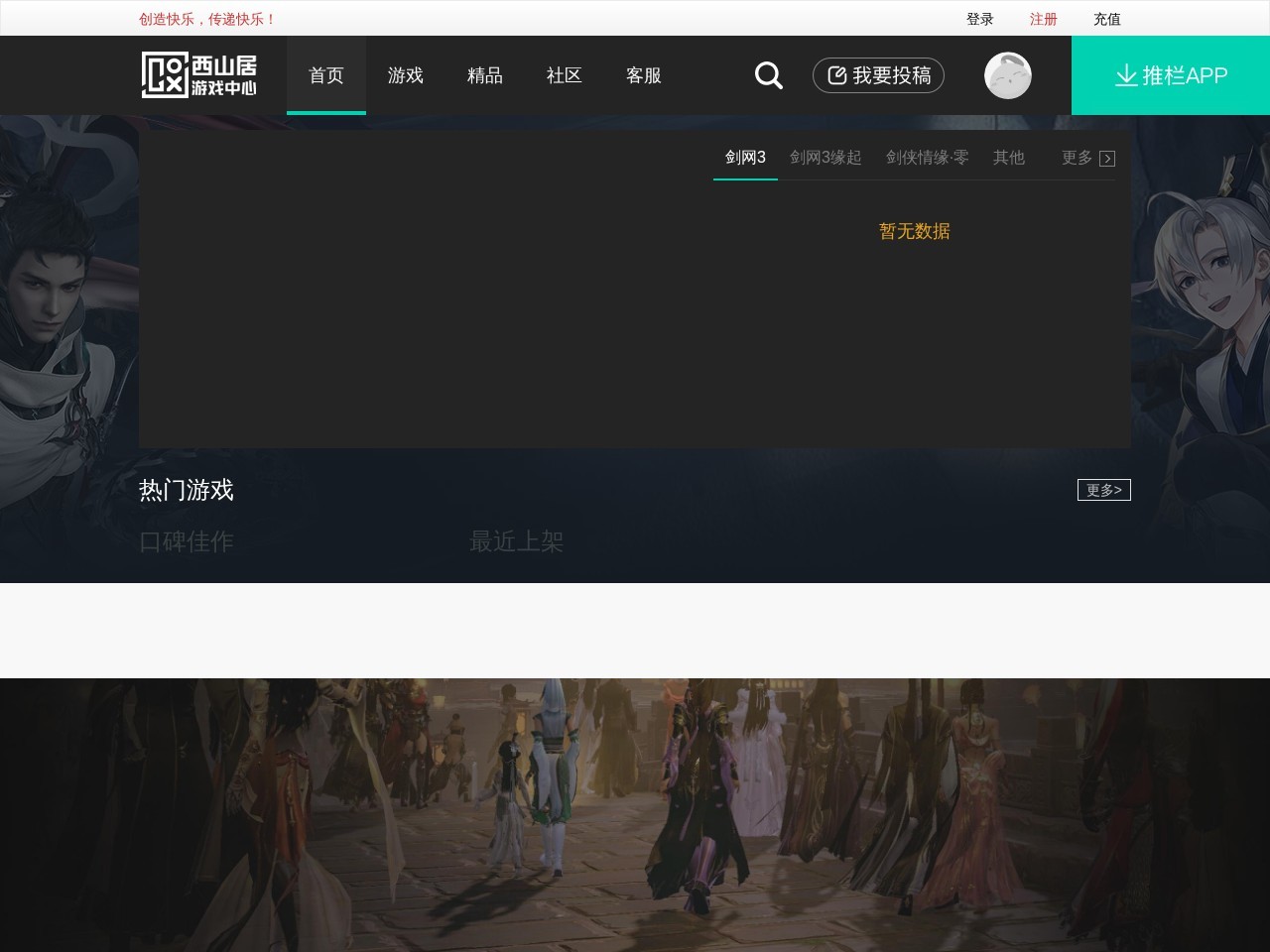Image resolution: width=1270 pixels, height=952 pixels.
Task: Open the 游戏 nav item
Action: pyautogui.click(x=406, y=75)
